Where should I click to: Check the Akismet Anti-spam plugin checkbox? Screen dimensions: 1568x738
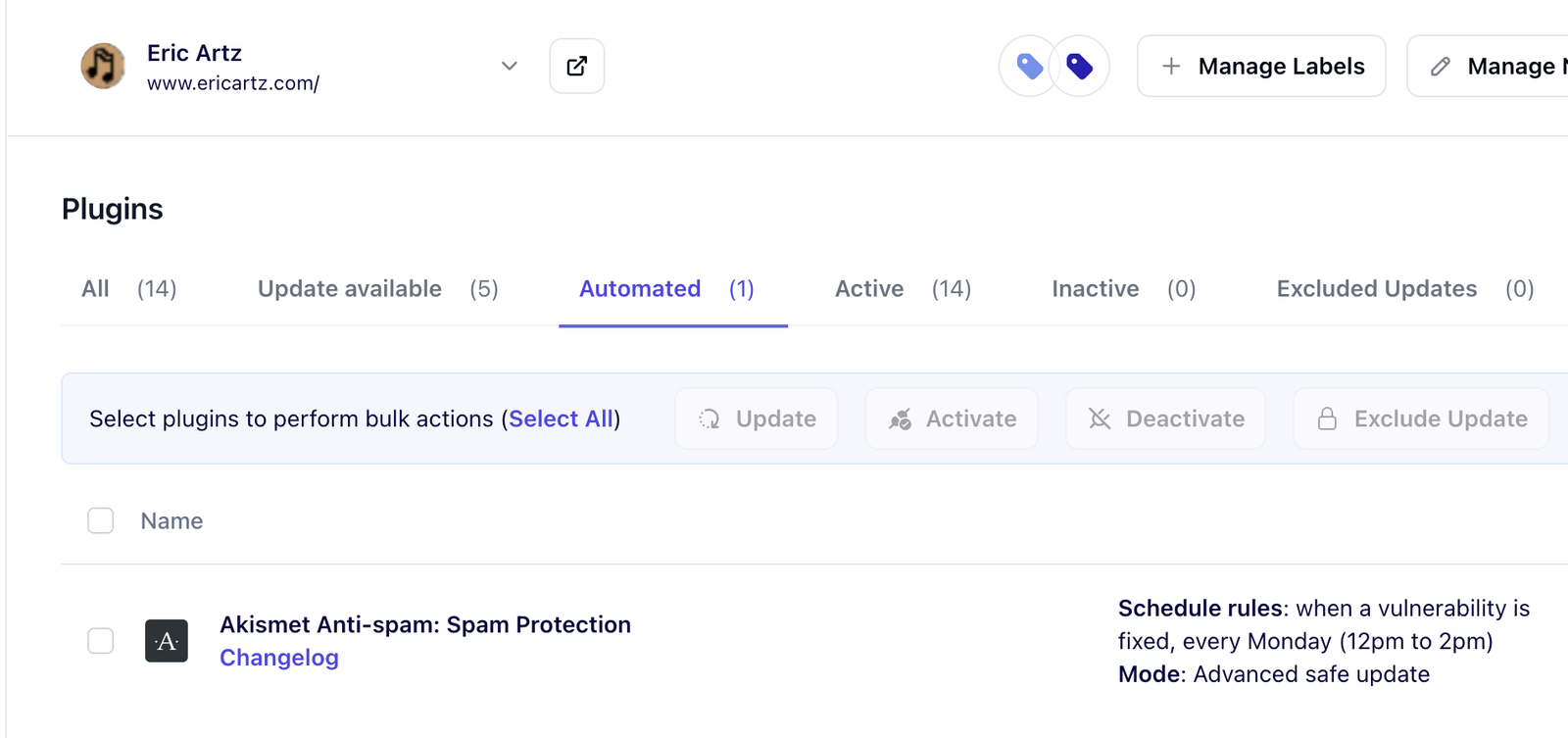tap(101, 641)
